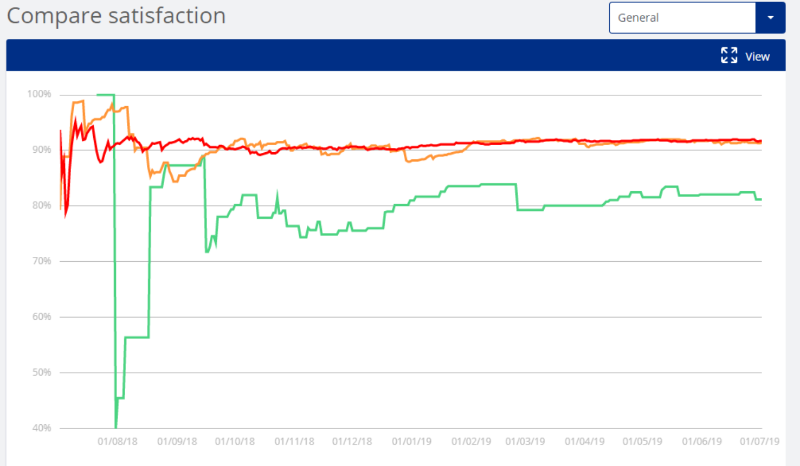This screenshot has width=800, height=466.
Task: Click the 100% y-axis label
Action: pyautogui.click(x=39, y=94)
